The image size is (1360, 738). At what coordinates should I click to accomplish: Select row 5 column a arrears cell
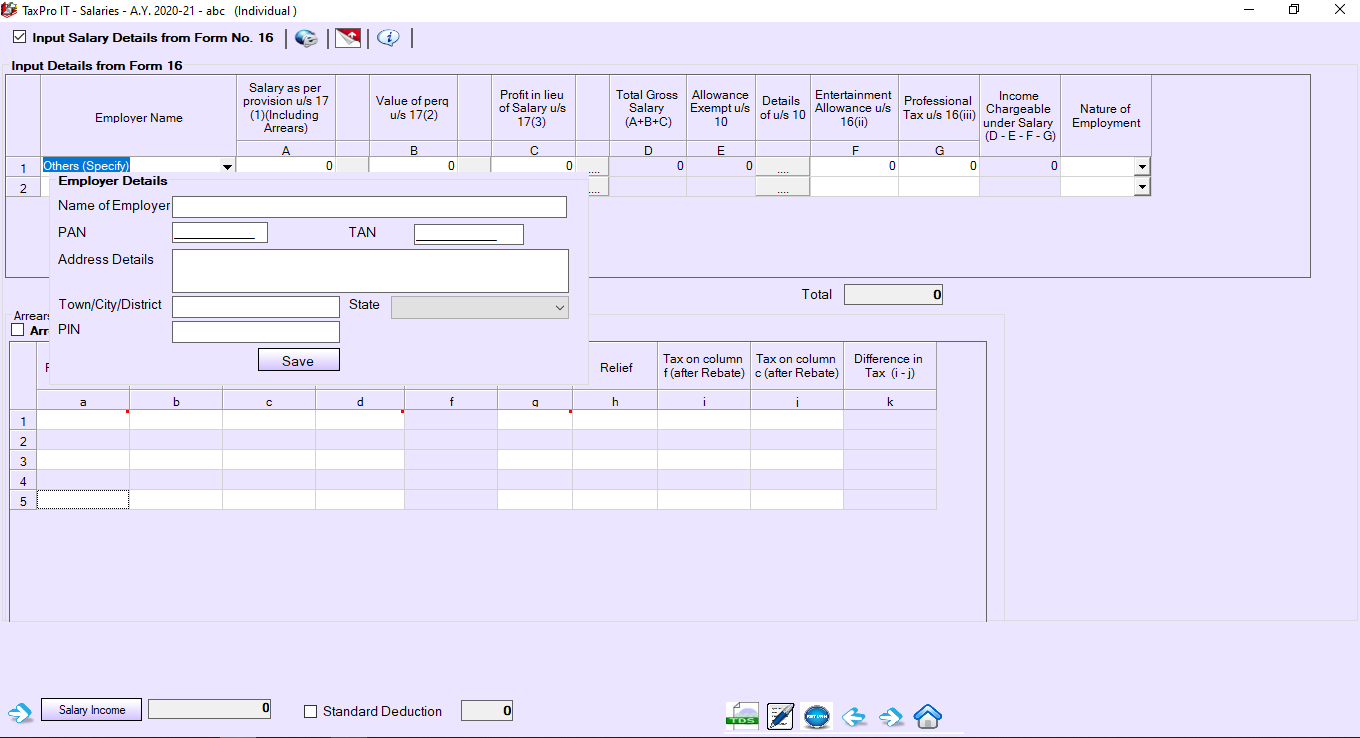(83, 500)
